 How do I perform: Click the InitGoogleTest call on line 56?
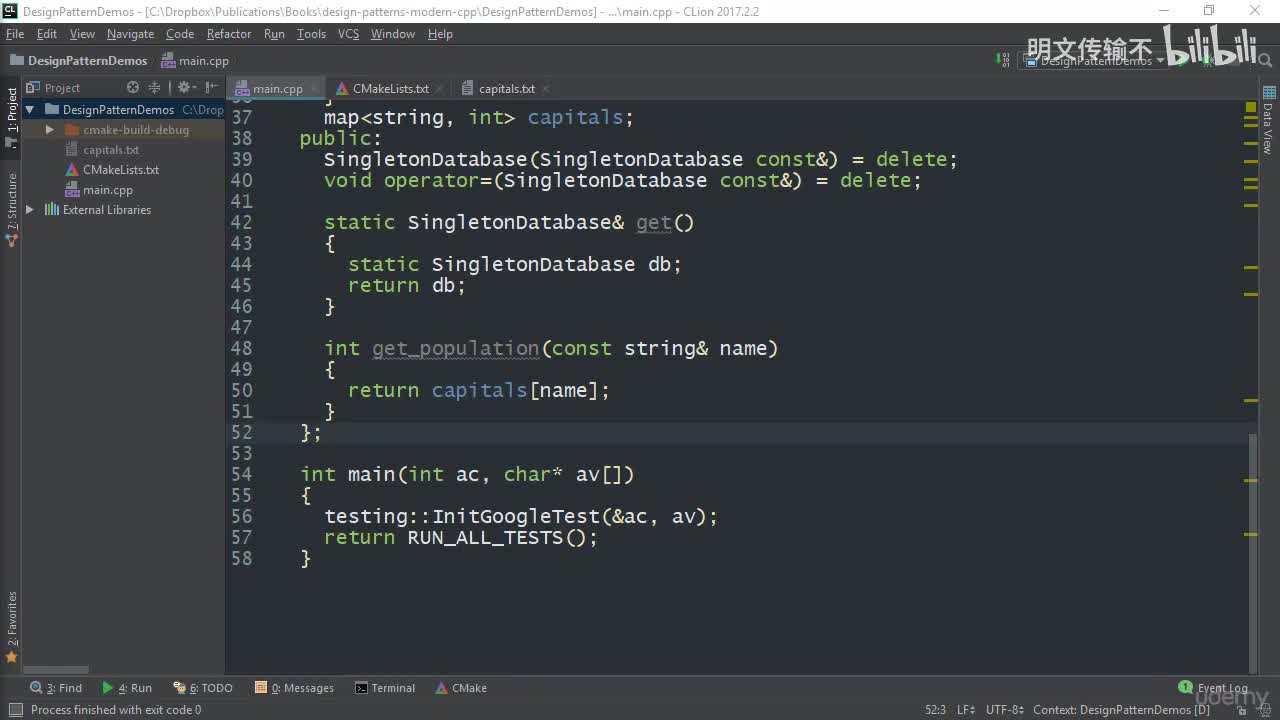coord(516,517)
